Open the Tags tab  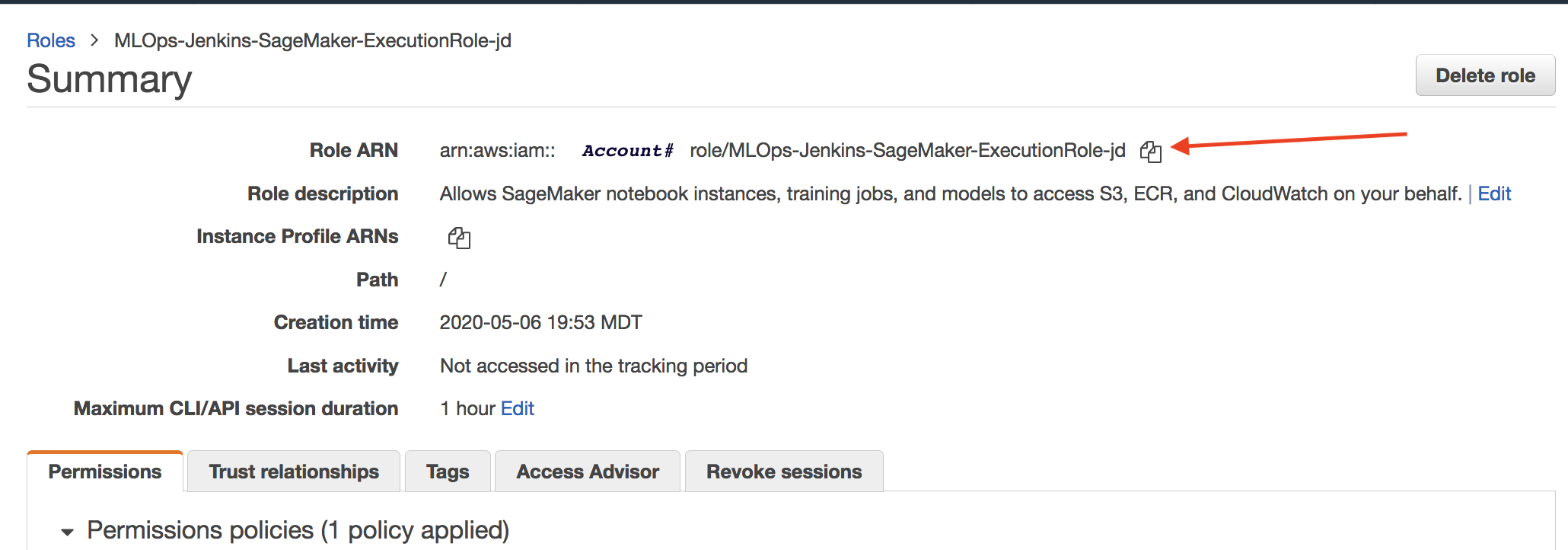448,472
